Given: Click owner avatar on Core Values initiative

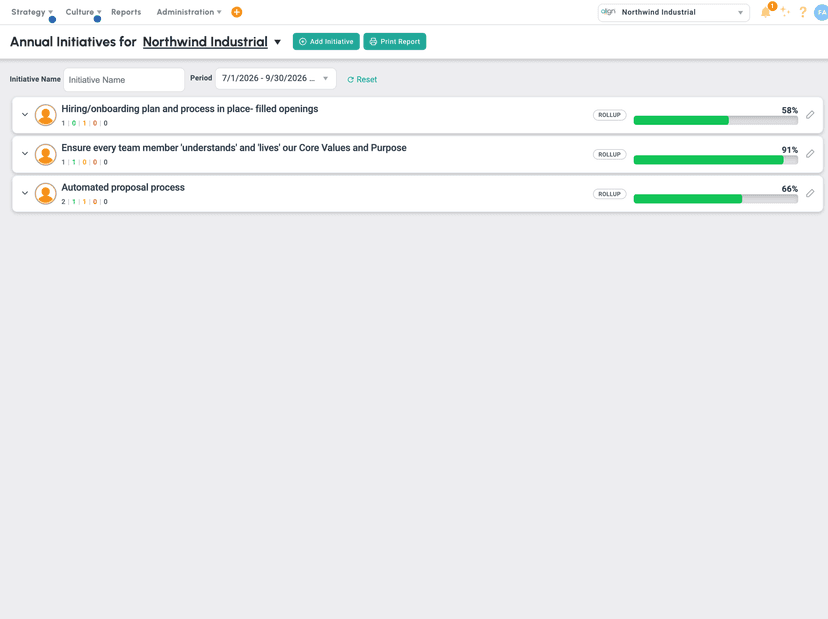Looking at the screenshot, I should pyautogui.click(x=45, y=154).
